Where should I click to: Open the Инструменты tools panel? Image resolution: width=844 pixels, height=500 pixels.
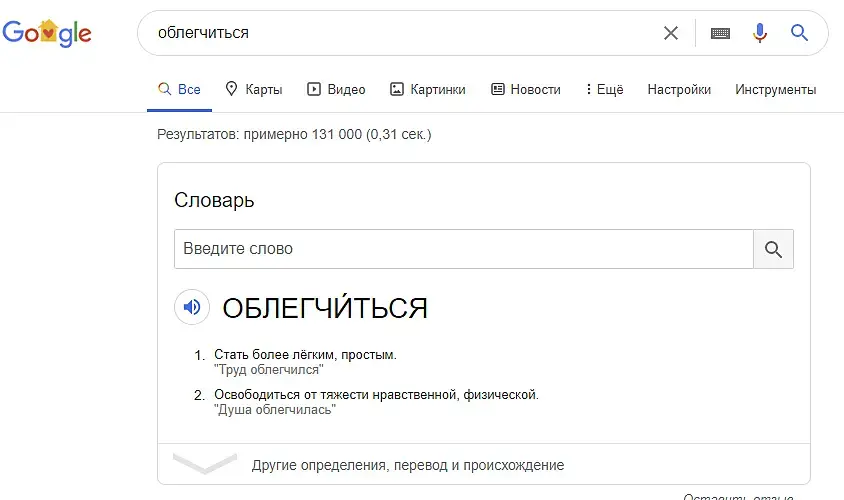tap(775, 89)
